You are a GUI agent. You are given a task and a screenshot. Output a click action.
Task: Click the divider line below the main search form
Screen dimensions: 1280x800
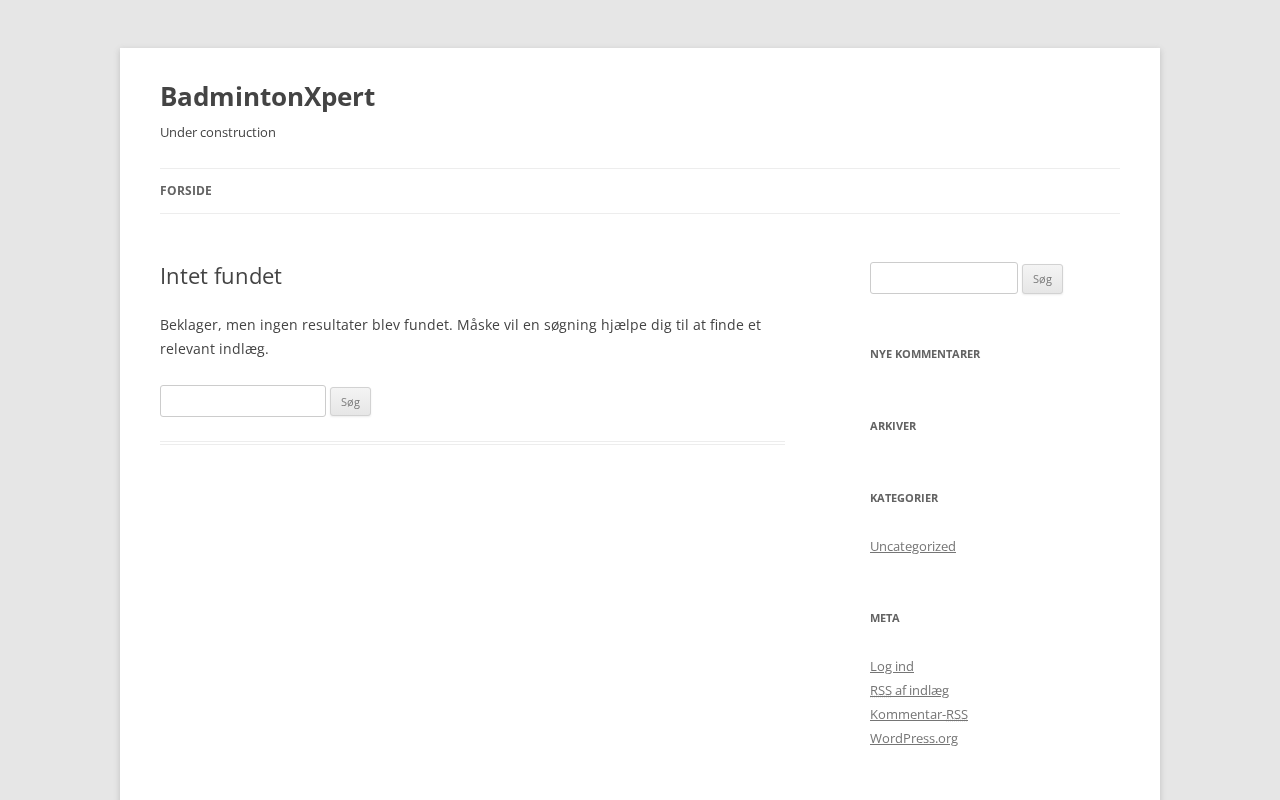tap(472, 442)
